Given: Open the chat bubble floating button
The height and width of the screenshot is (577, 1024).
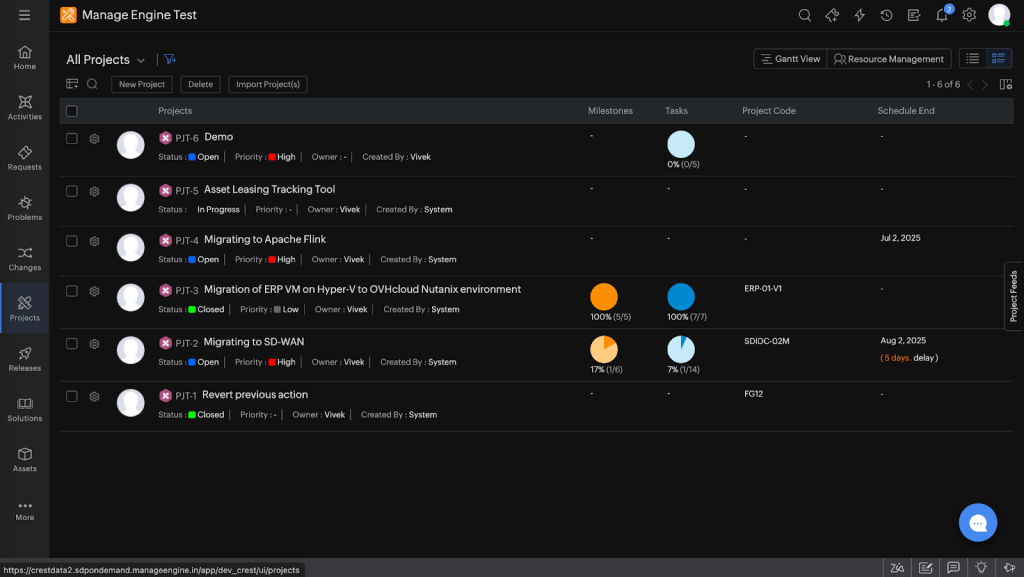Looking at the screenshot, I should [x=978, y=522].
